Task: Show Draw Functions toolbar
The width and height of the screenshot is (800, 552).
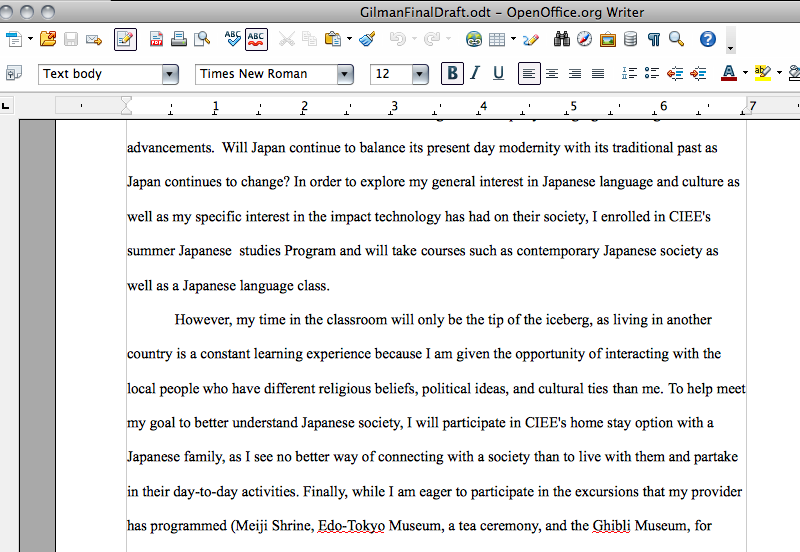Action: coord(531,39)
